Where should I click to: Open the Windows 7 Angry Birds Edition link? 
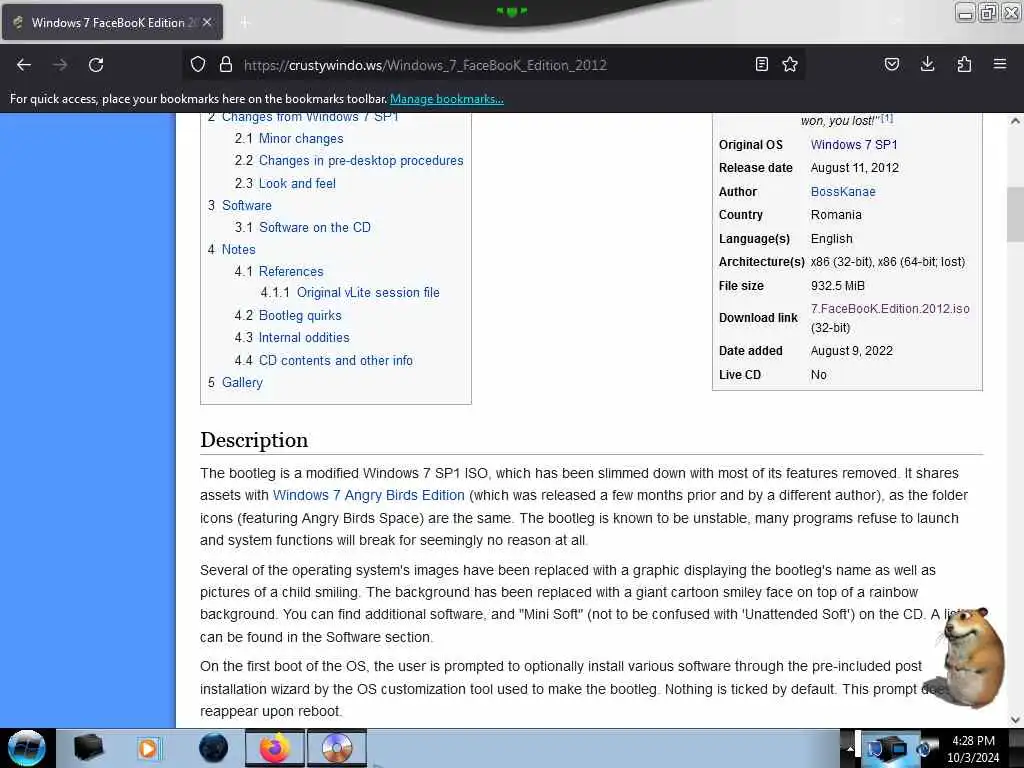pos(368,495)
